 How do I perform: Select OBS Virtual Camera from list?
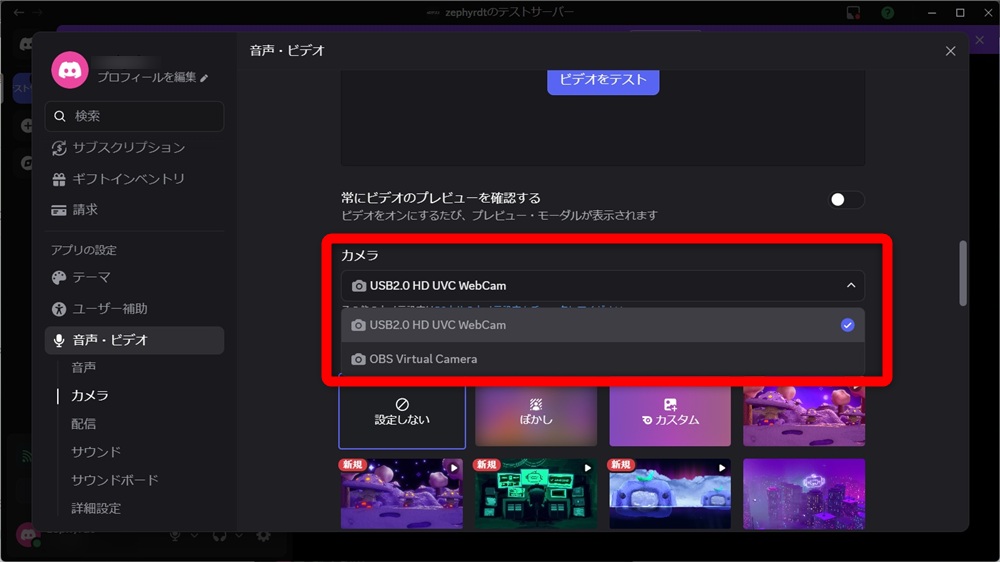603,359
